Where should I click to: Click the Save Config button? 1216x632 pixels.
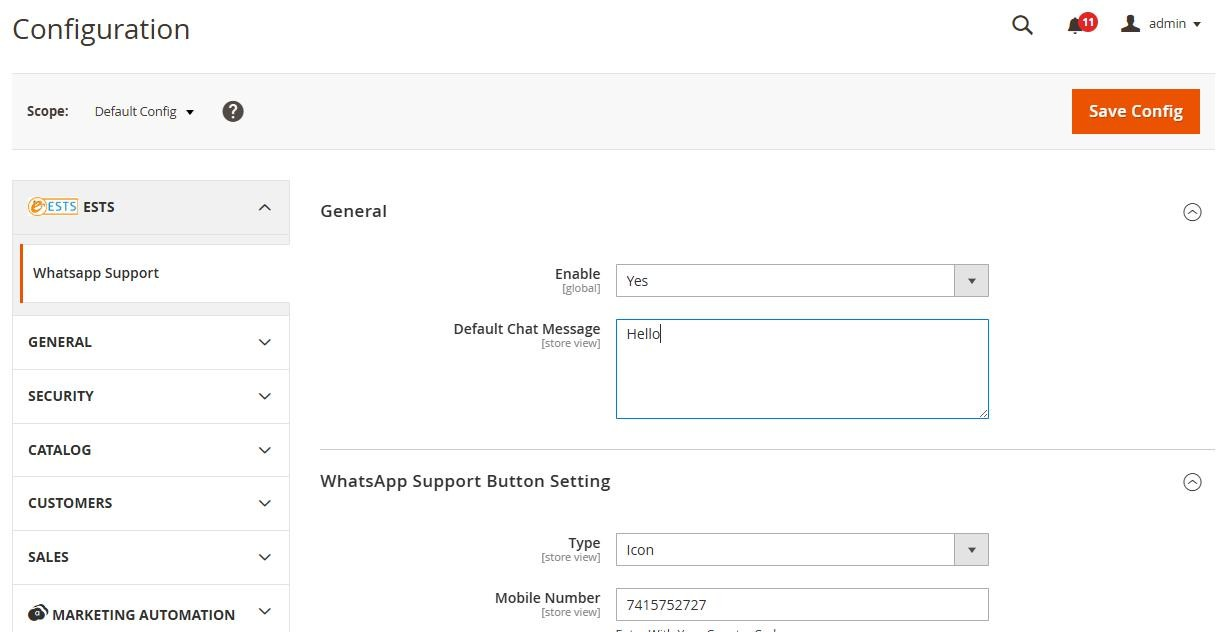[1136, 111]
